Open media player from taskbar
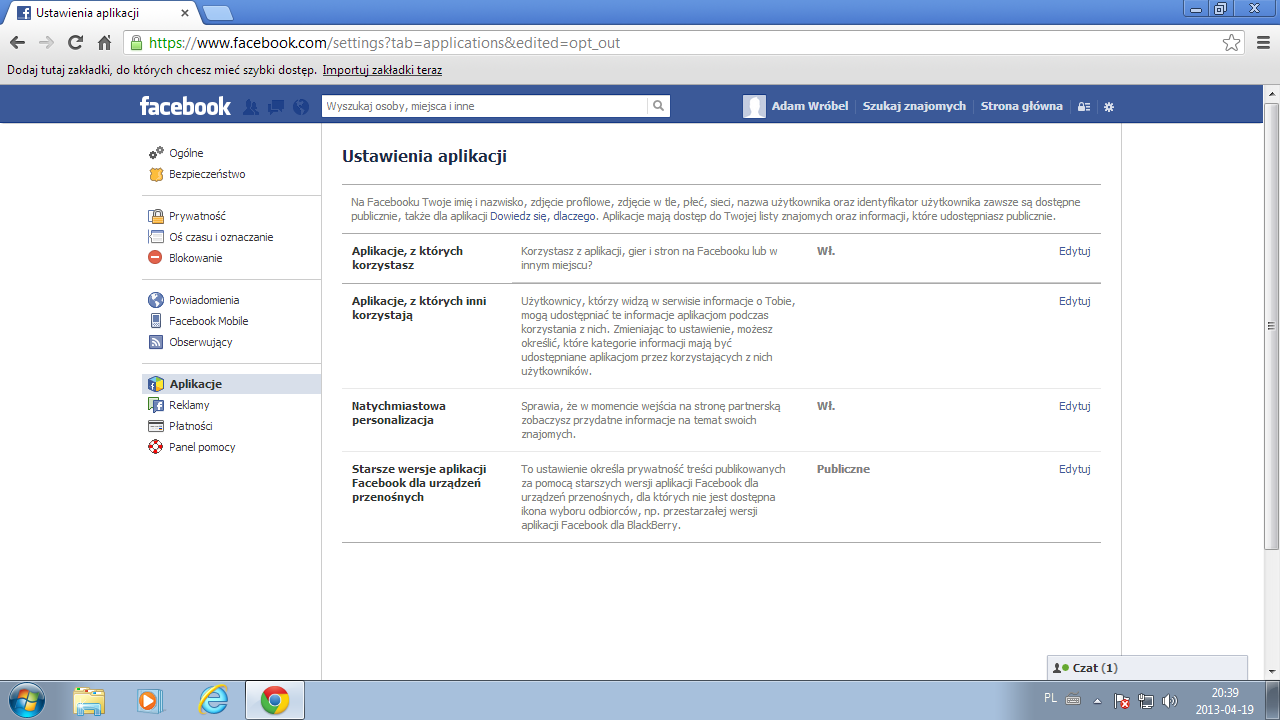Image resolution: width=1280 pixels, height=720 pixels. [150, 700]
